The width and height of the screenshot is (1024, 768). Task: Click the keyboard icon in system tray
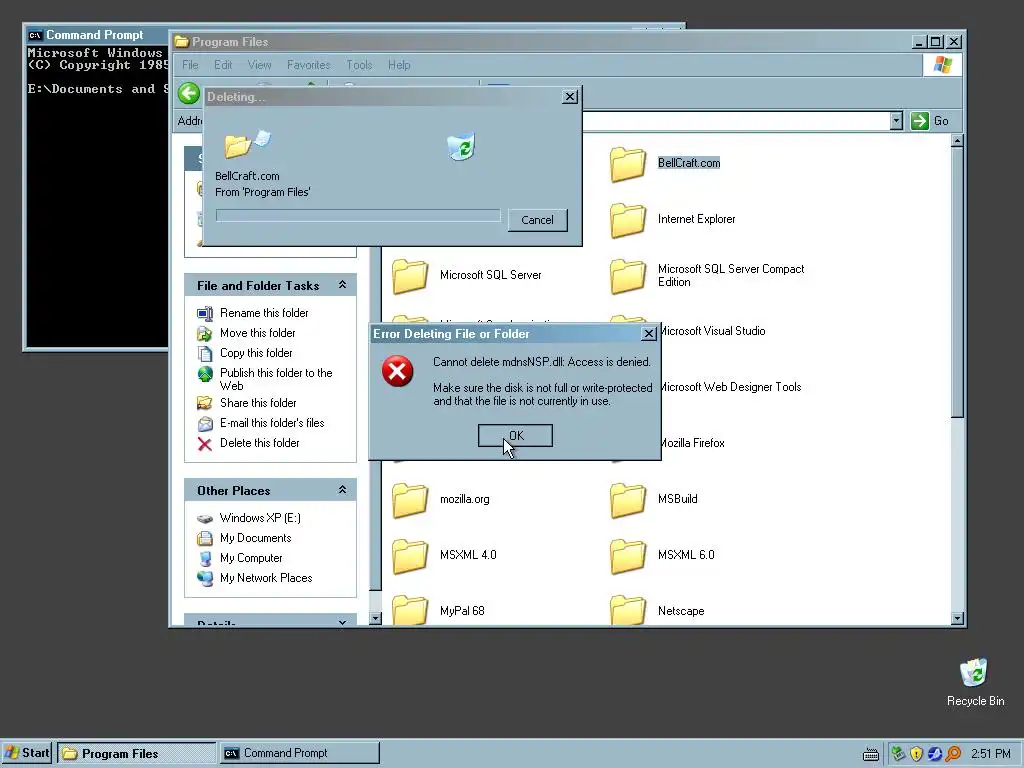coord(871,754)
